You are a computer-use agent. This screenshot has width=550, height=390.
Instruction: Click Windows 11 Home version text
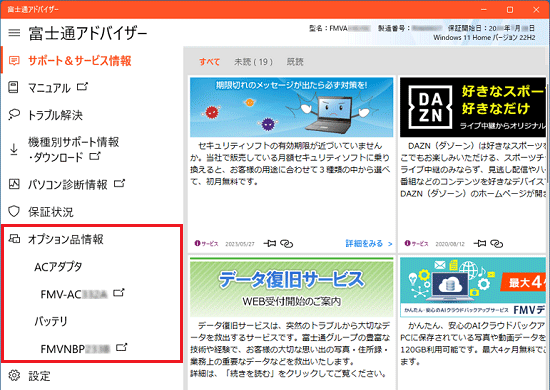[484, 38]
